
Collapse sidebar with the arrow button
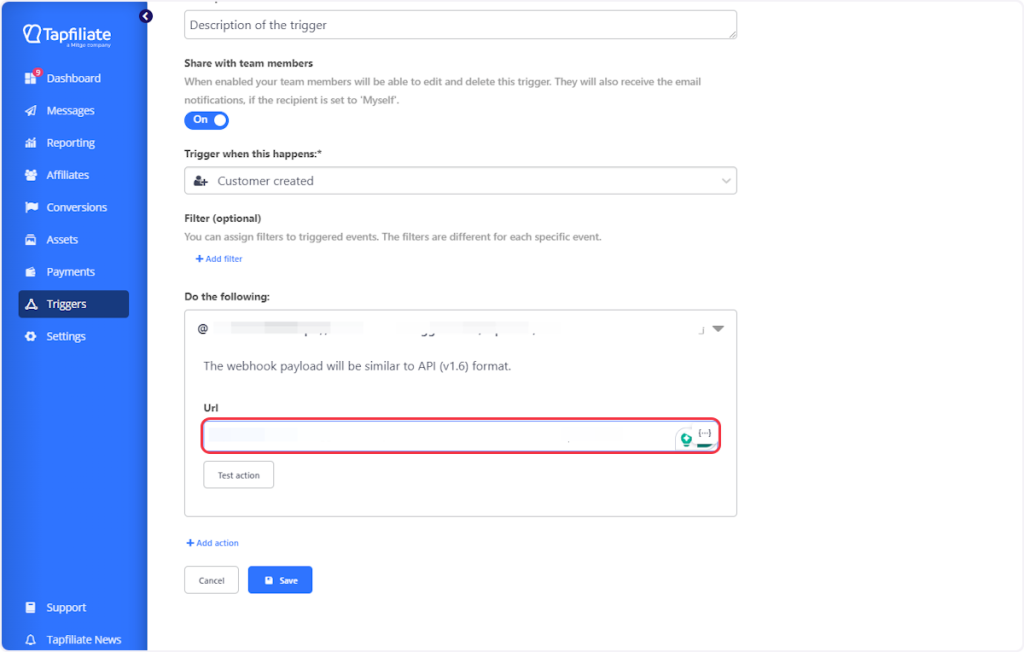pos(146,16)
